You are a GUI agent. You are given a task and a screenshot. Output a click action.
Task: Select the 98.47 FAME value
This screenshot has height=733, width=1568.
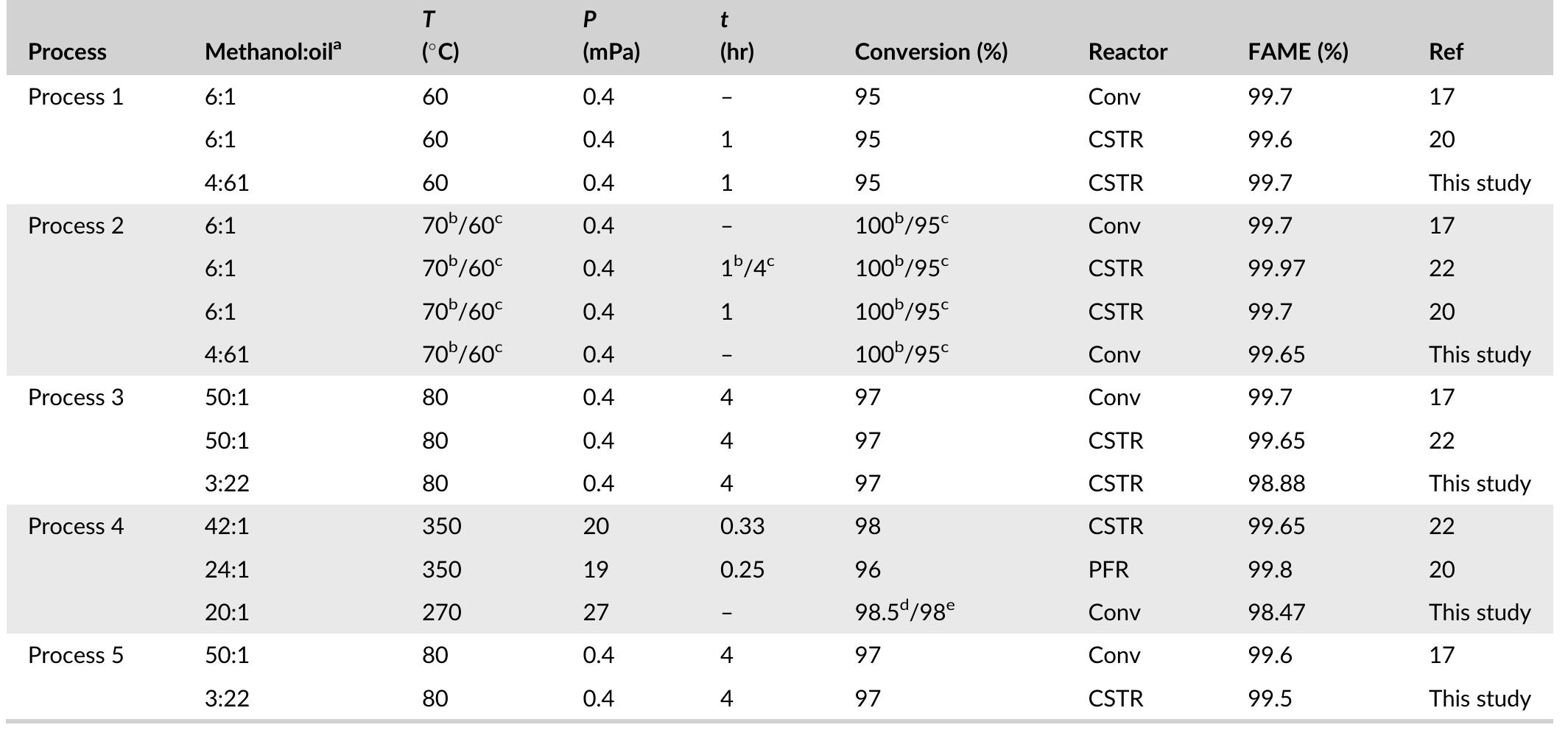1276,613
